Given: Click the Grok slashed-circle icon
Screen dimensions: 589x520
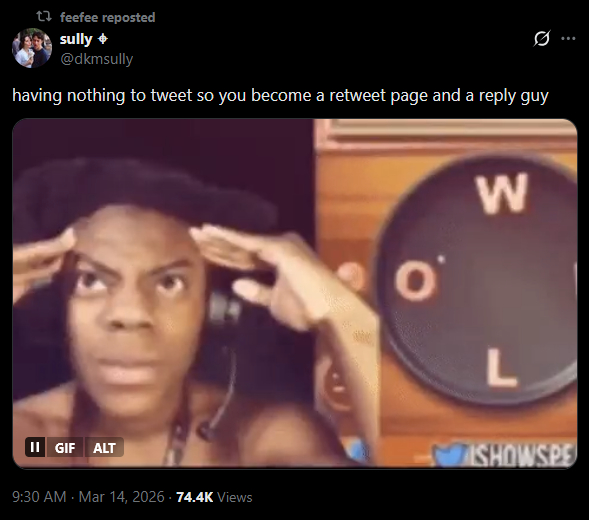Looking at the screenshot, I should (541, 38).
